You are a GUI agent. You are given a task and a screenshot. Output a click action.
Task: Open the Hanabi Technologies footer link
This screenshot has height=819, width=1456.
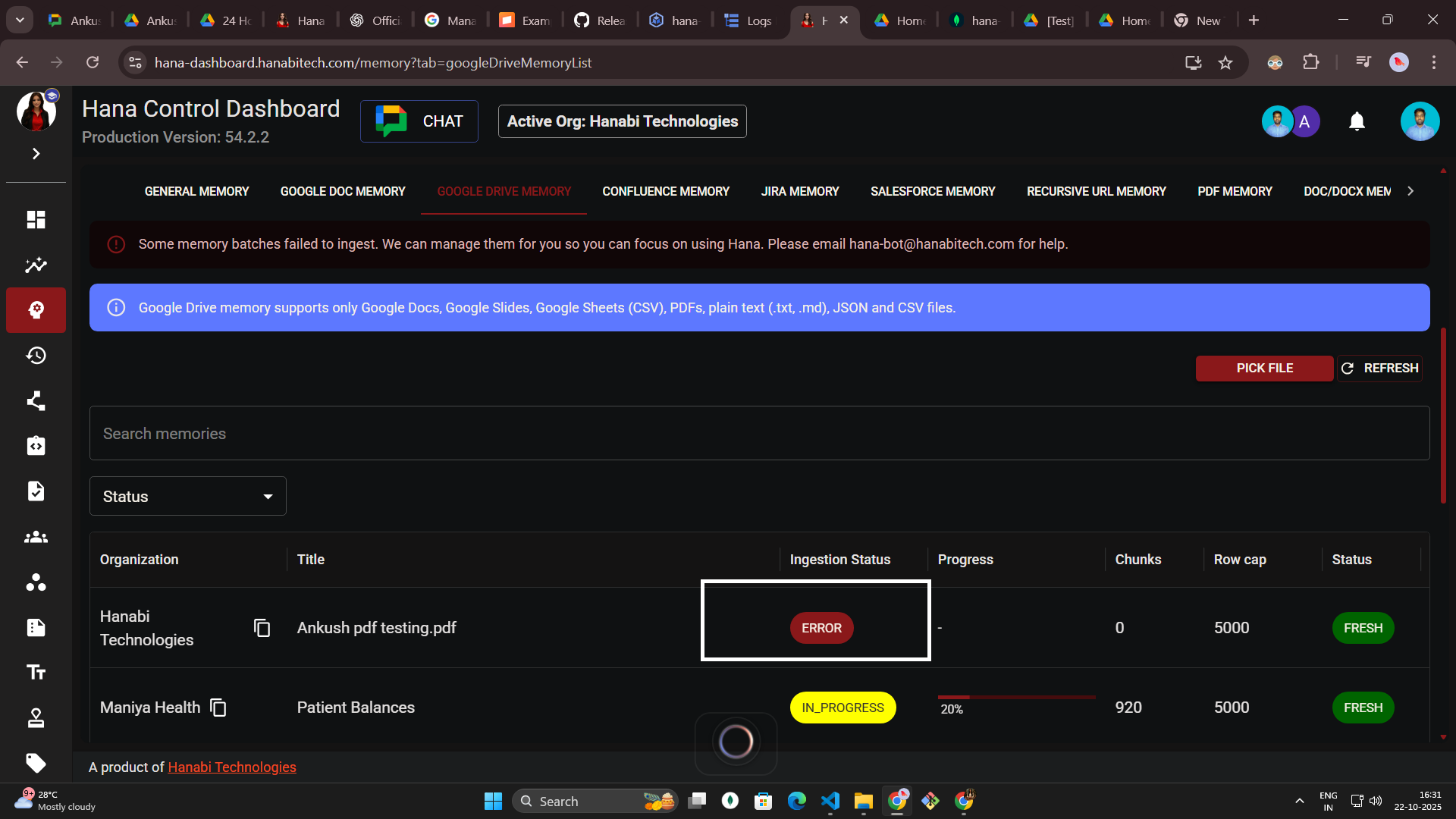(232, 767)
